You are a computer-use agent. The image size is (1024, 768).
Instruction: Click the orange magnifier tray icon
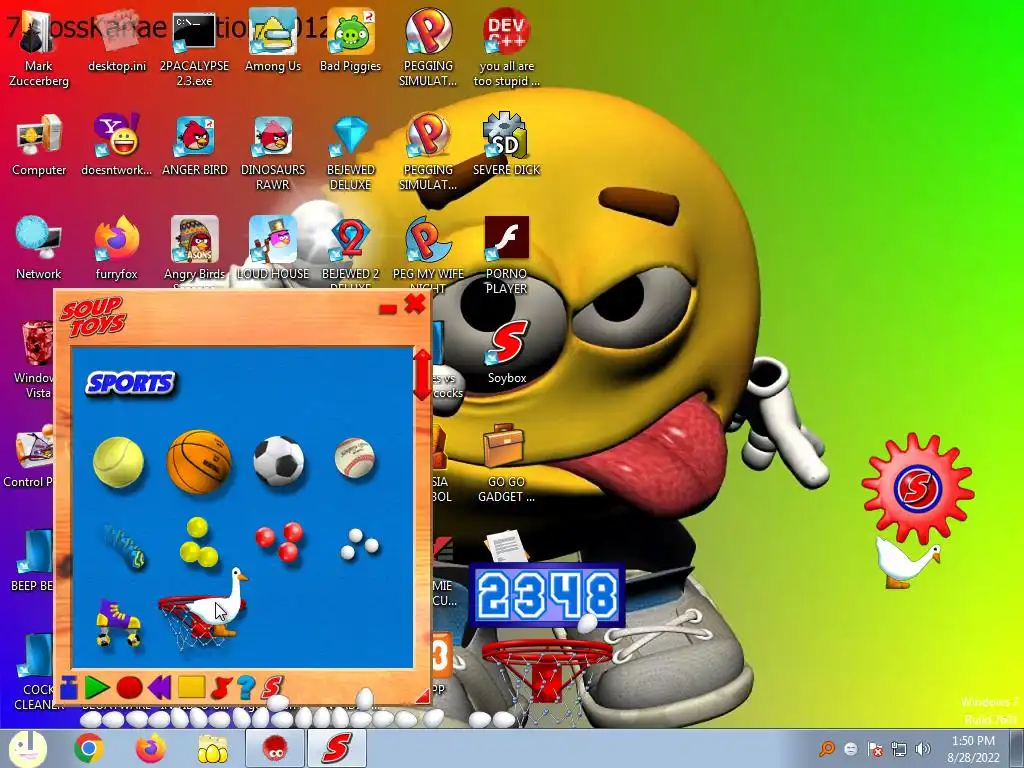pos(827,748)
